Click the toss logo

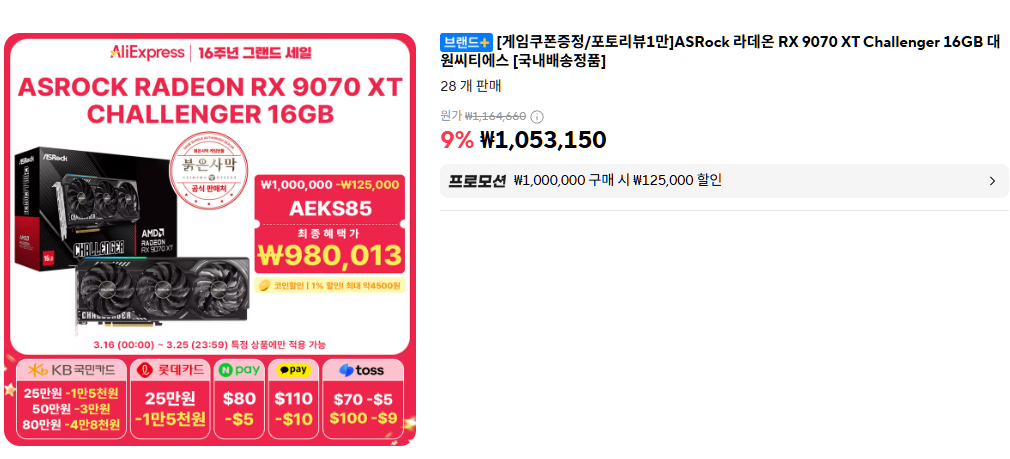pyautogui.click(x=362, y=370)
